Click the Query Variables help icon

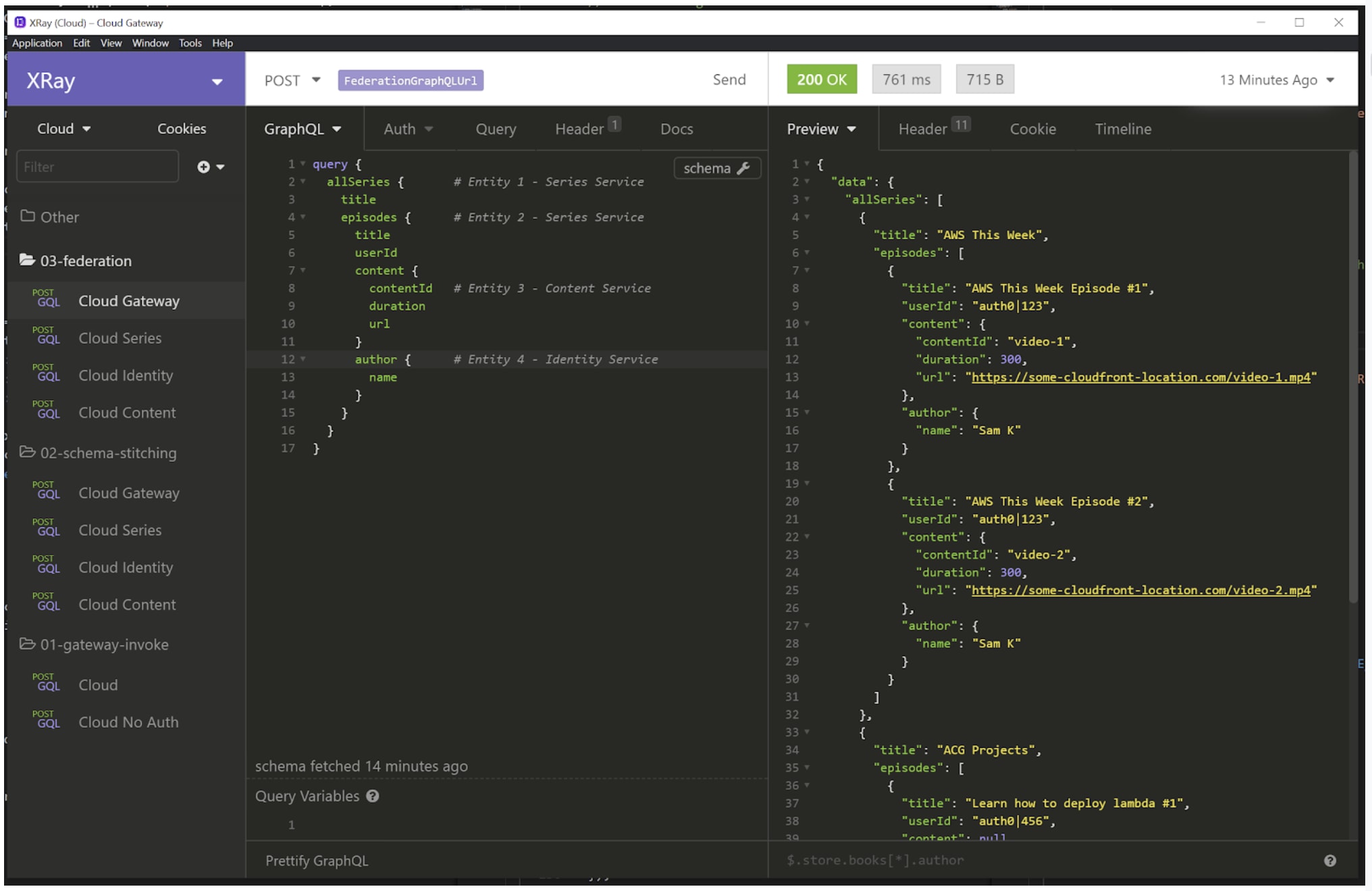[373, 796]
